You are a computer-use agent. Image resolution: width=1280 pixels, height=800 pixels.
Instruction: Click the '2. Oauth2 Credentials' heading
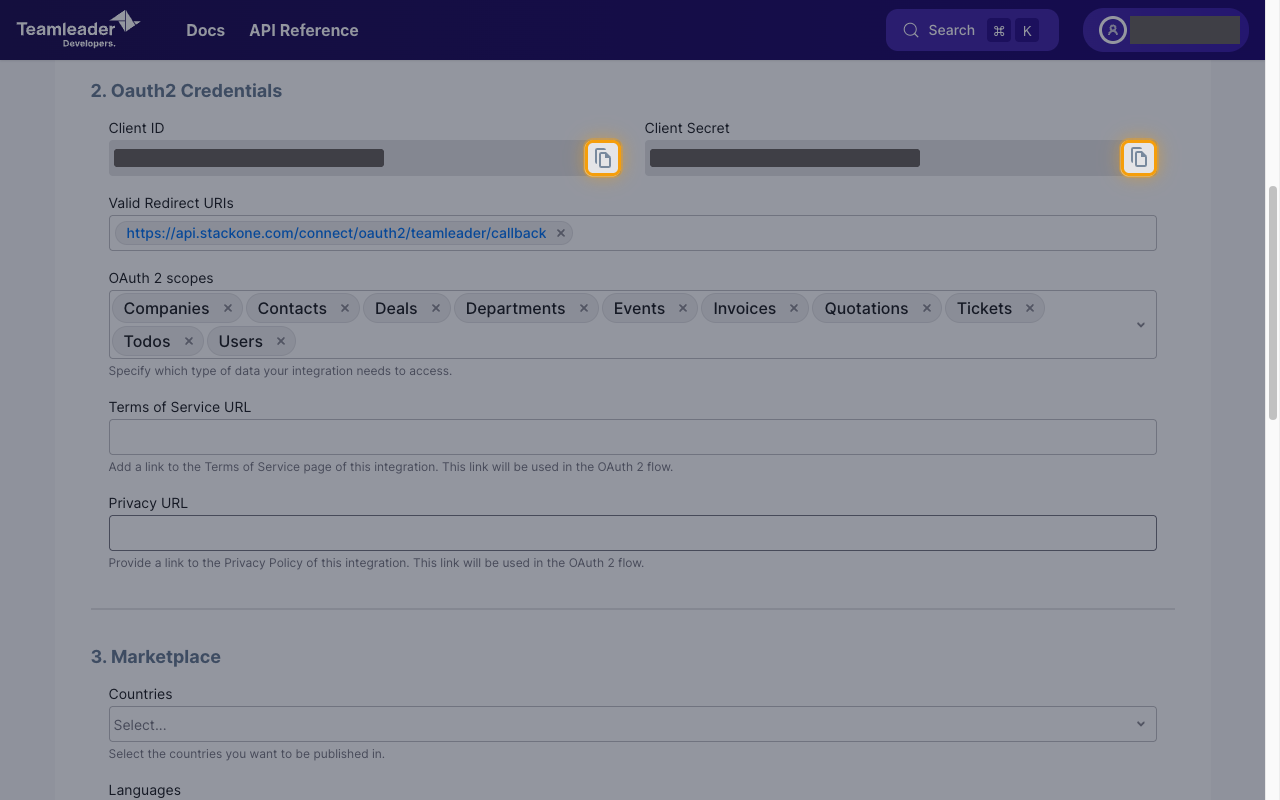186,90
